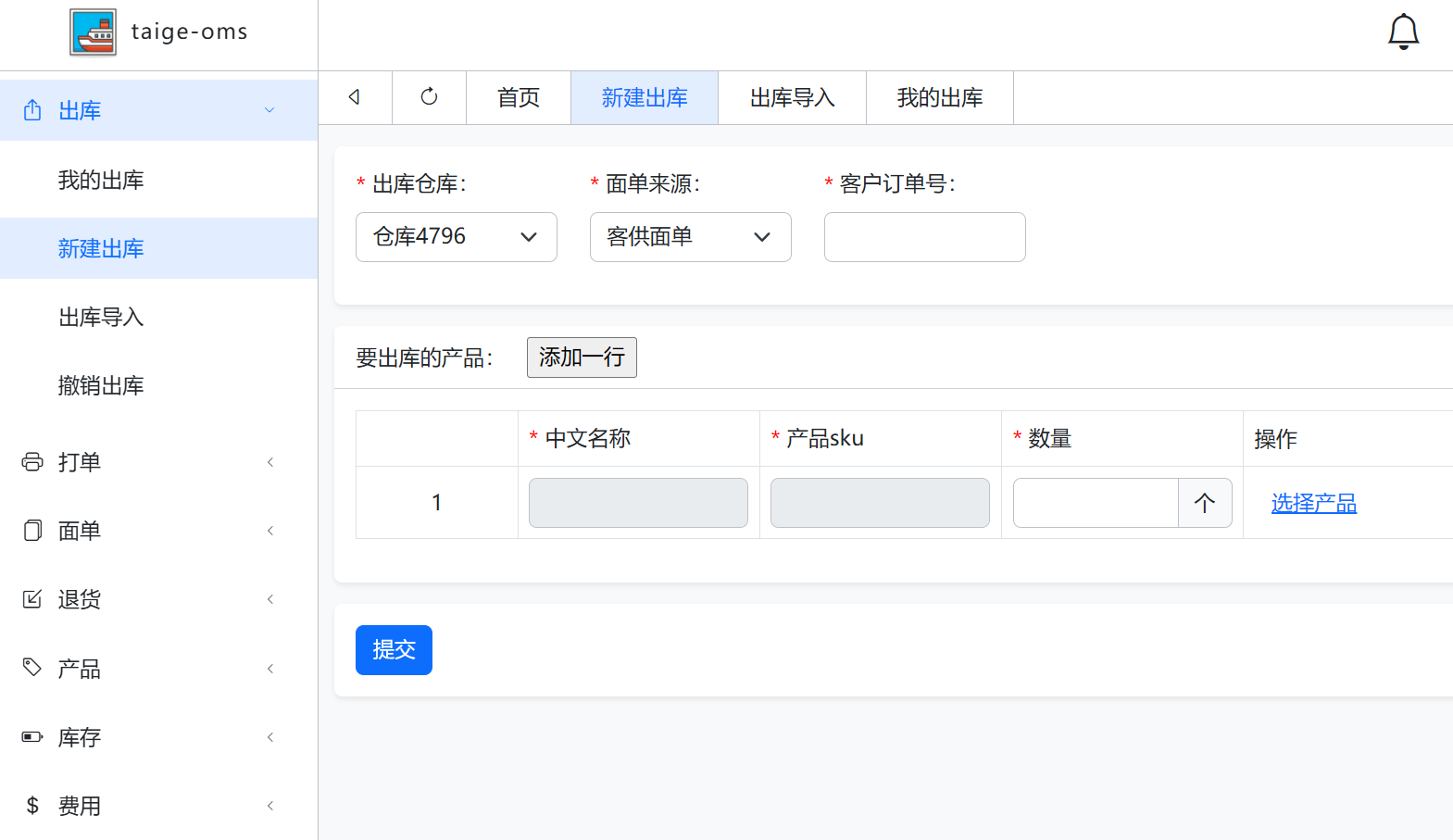Click the 费用 dollar icon
1453x840 pixels.
[x=32, y=806]
